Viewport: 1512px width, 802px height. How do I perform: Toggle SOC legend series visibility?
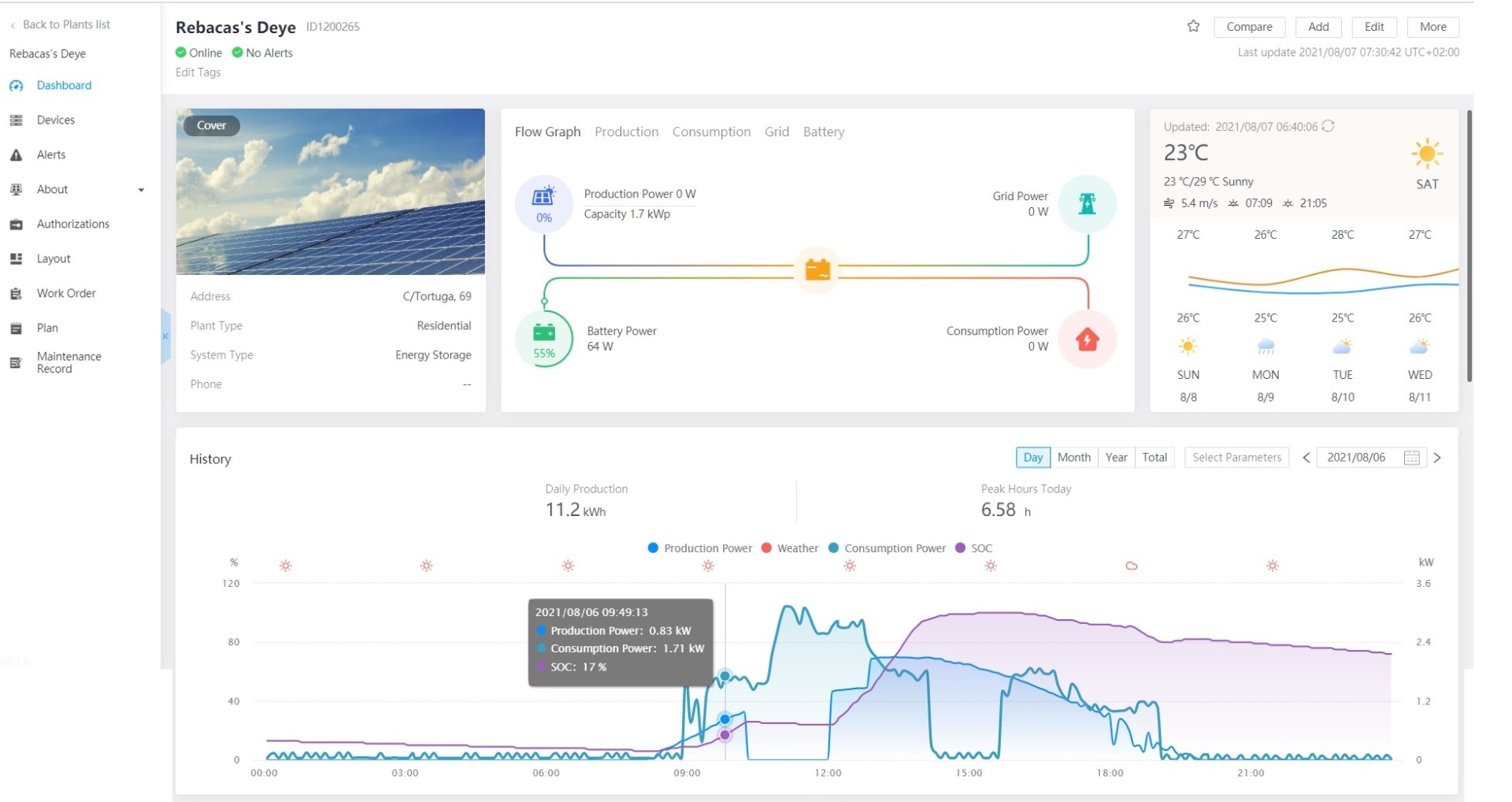(x=973, y=548)
